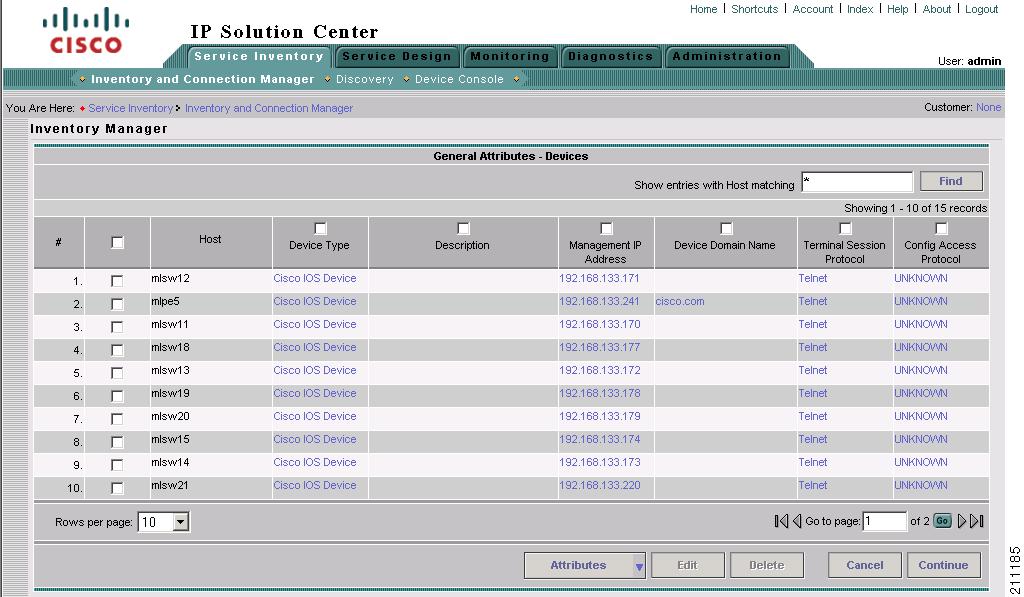Open the Service Design tab
Viewport: 1024px width, 597px height.
pyautogui.click(x=396, y=56)
